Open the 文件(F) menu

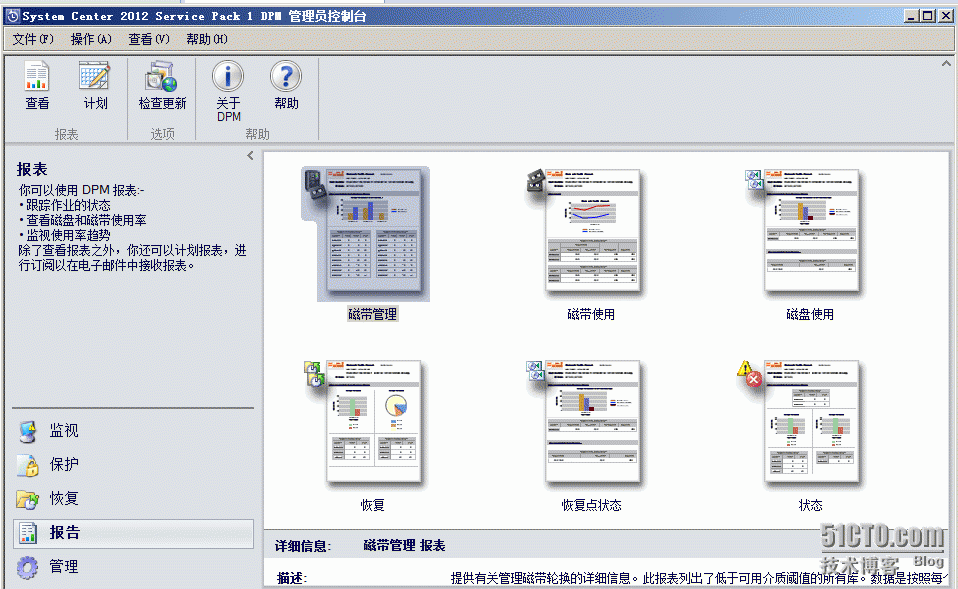[x=33, y=39]
